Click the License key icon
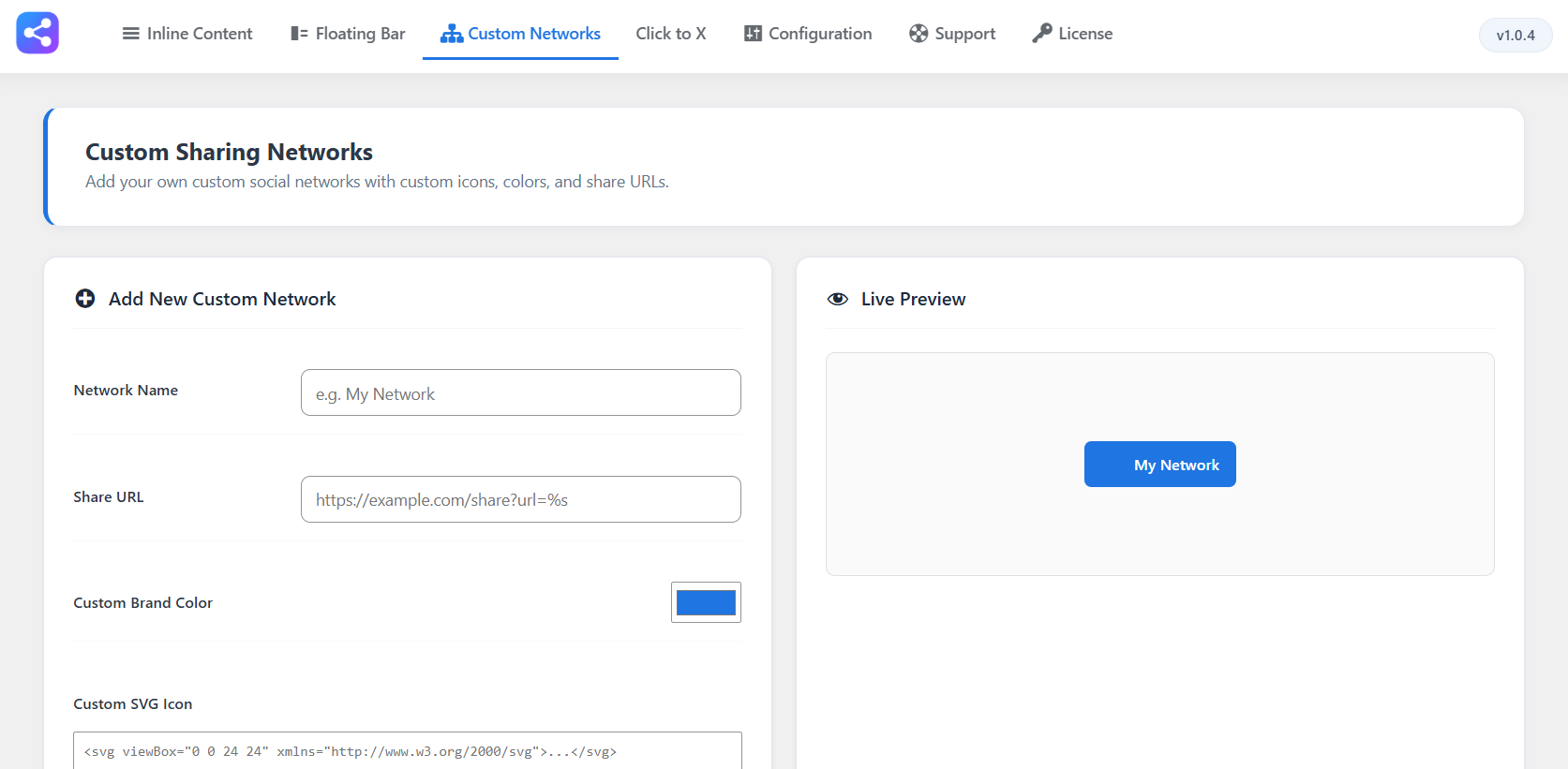 [x=1042, y=34]
